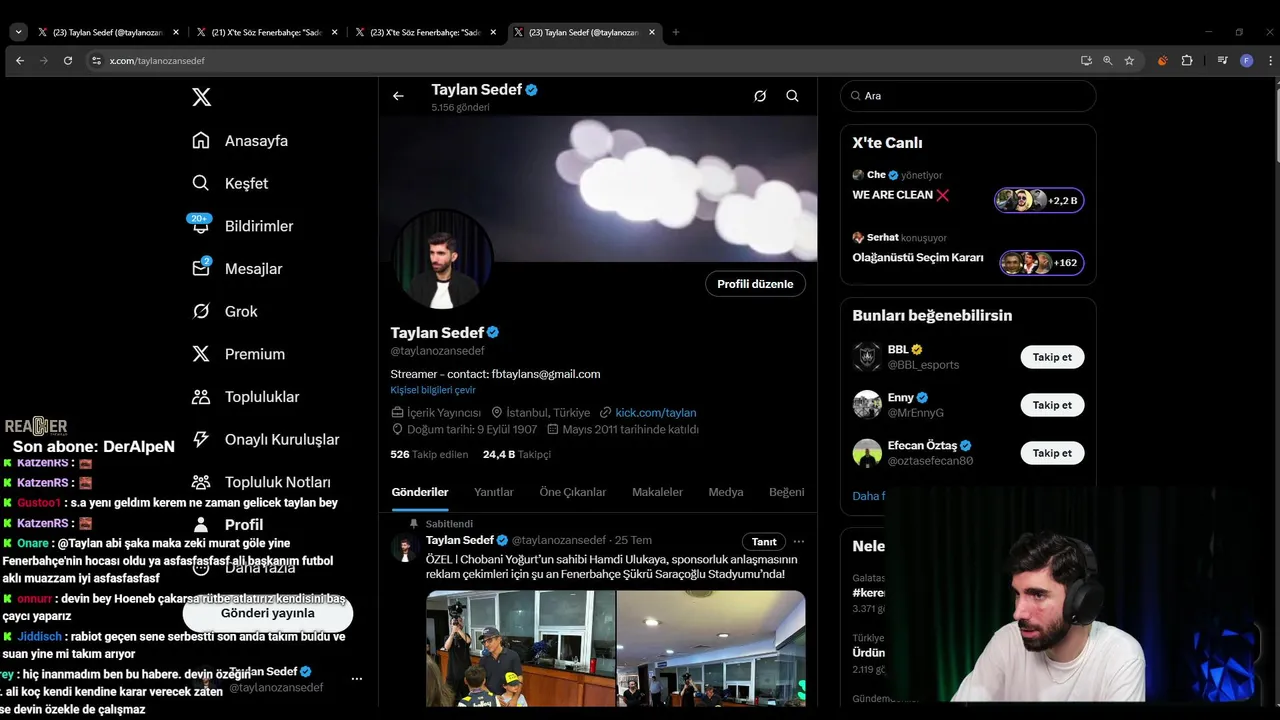Switch to Yanıtlar tab
This screenshot has height=720, width=1280.
[x=494, y=492]
